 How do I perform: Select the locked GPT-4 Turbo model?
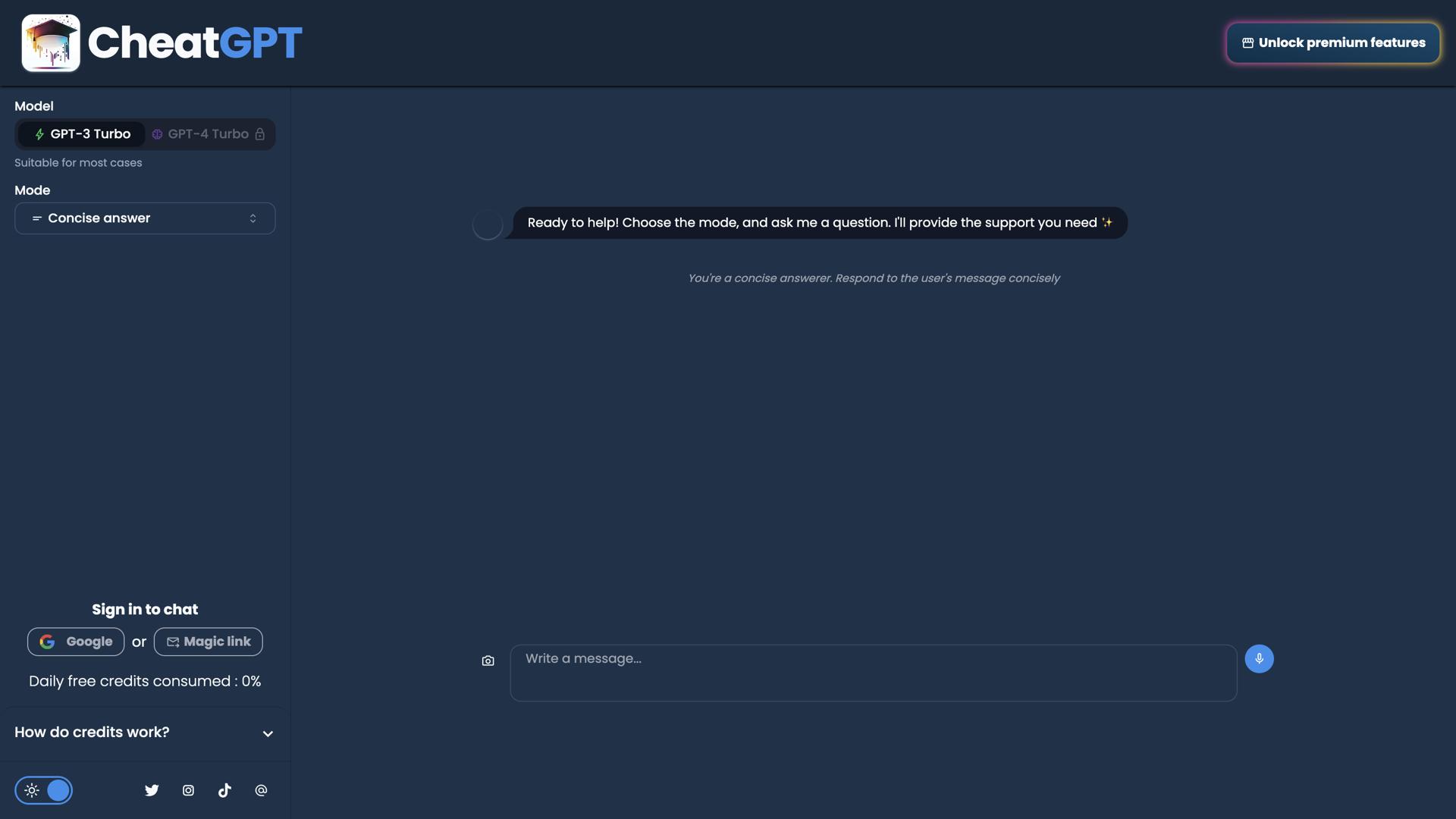208,134
